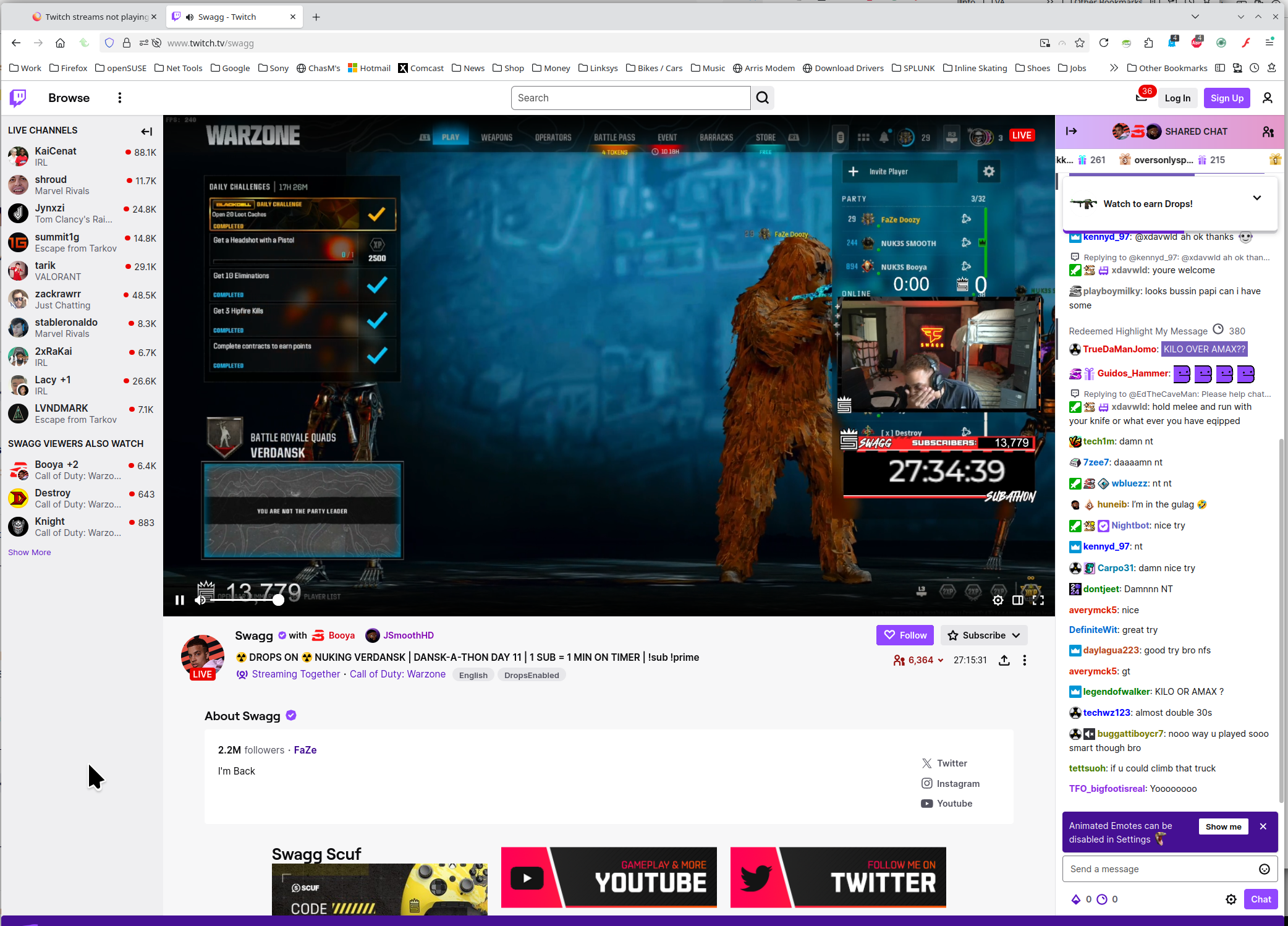Close the Animated Emotes notice
The width and height of the screenshot is (1288, 926).
[x=1263, y=826]
